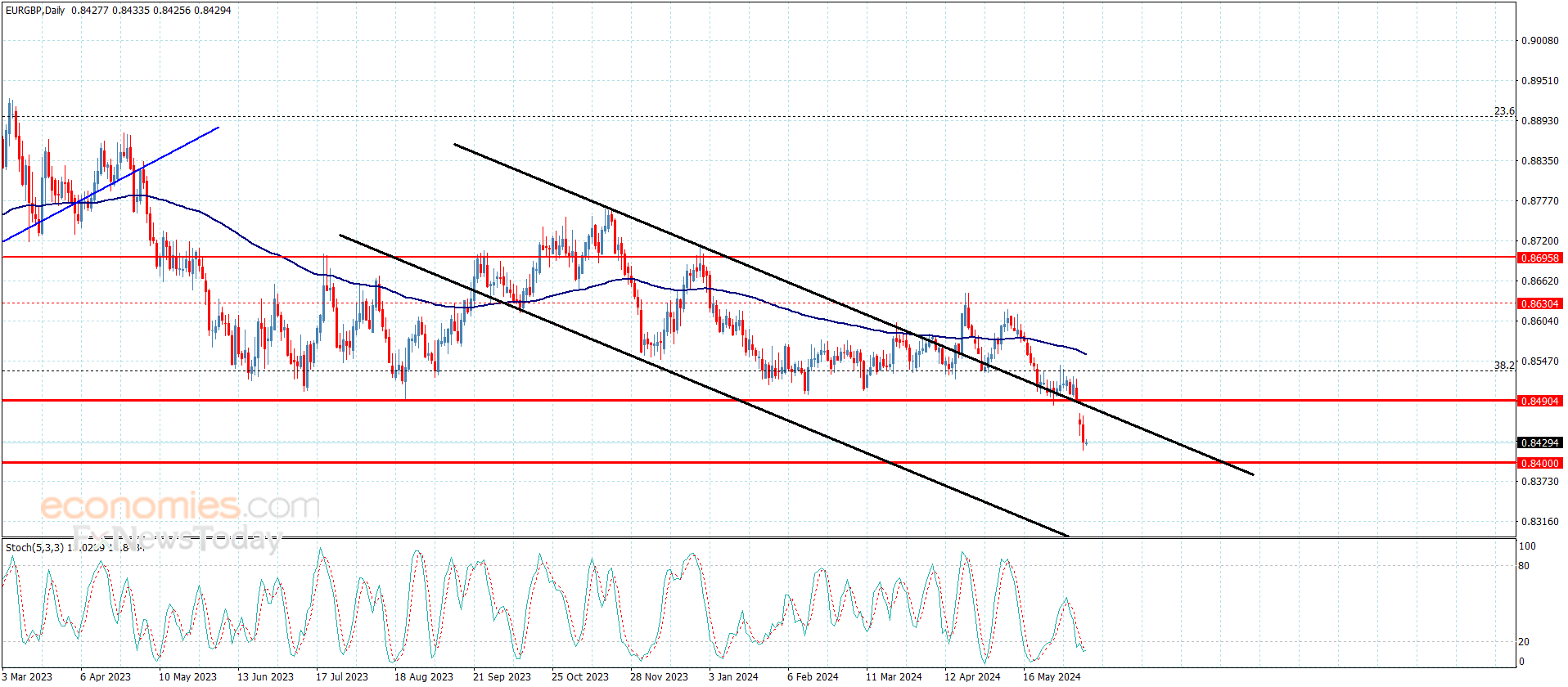Image resolution: width=1568 pixels, height=687 pixels.
Task: Click the 6 Apr 2023 date label
Action: [106, 676]
